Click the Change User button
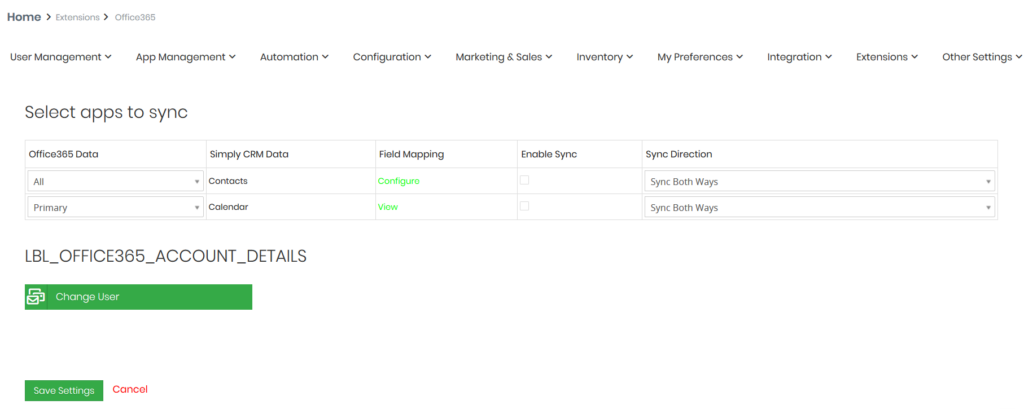Viewport: 1024px width, 409px height. pyautogui.click(x=138, y=297)
